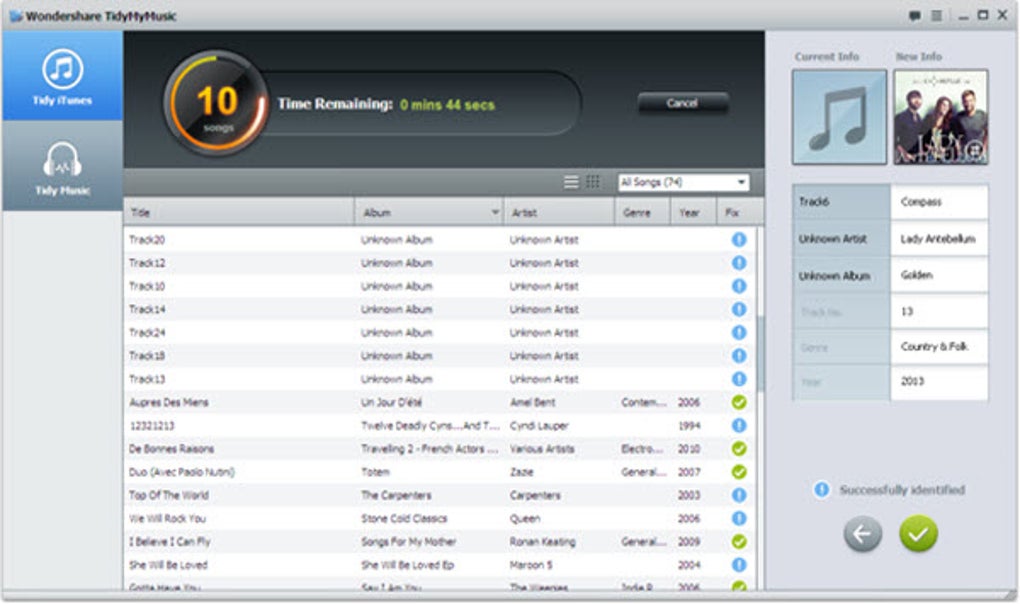Click the Stone Cold Classics album cell
This screenshot has width=1020, height=604.
pos(404,519)
